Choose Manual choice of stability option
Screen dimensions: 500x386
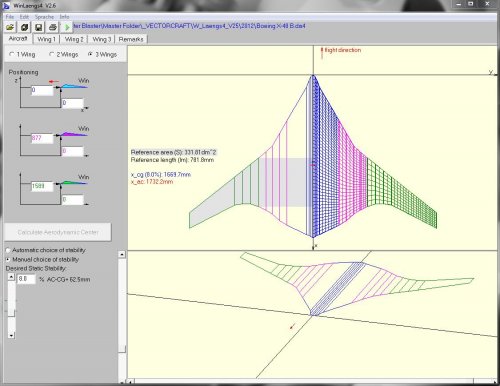(8, 259)
